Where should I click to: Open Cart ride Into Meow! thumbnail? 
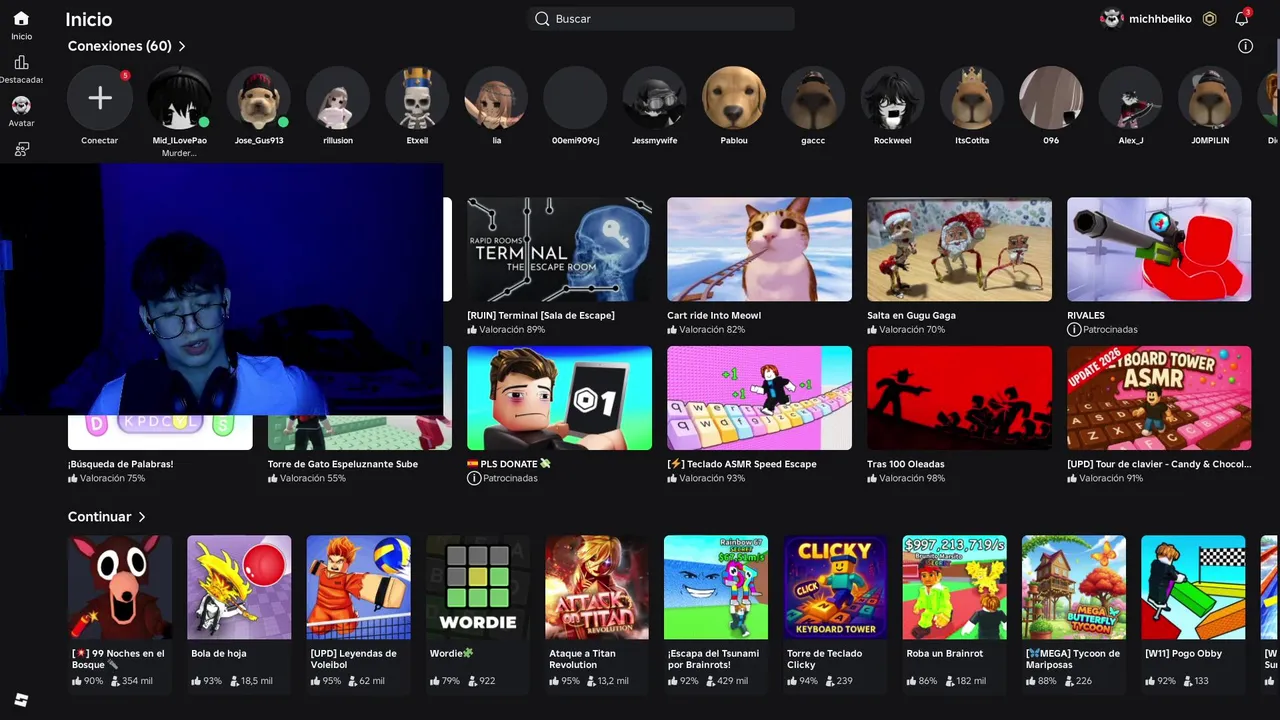pos(759,249)
